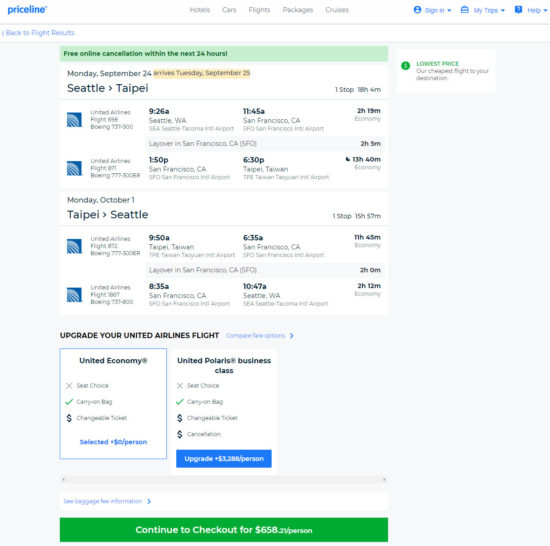Open Compare fare options link
The width and height of the screenshot is (550, 546).
(255, 336)
